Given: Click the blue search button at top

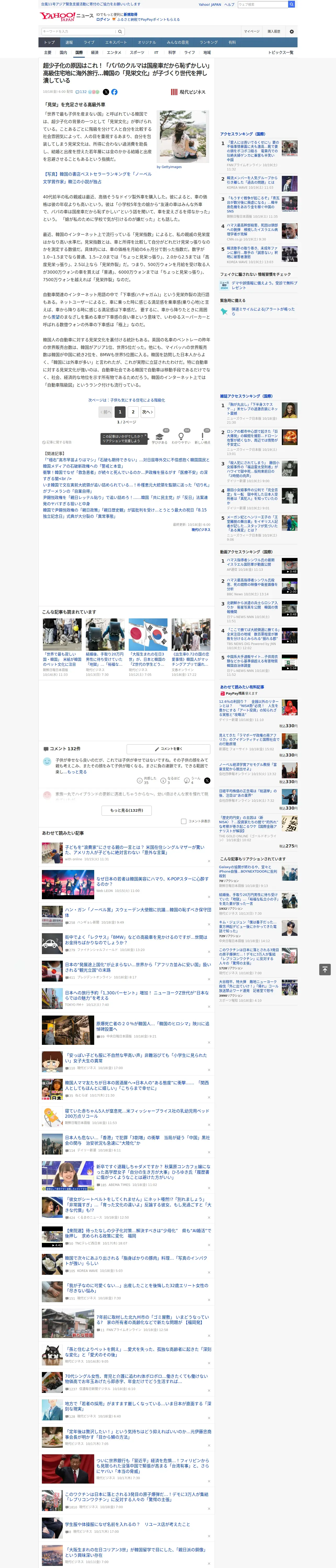Looking at the screenshot, I should [x=292, y=4].
